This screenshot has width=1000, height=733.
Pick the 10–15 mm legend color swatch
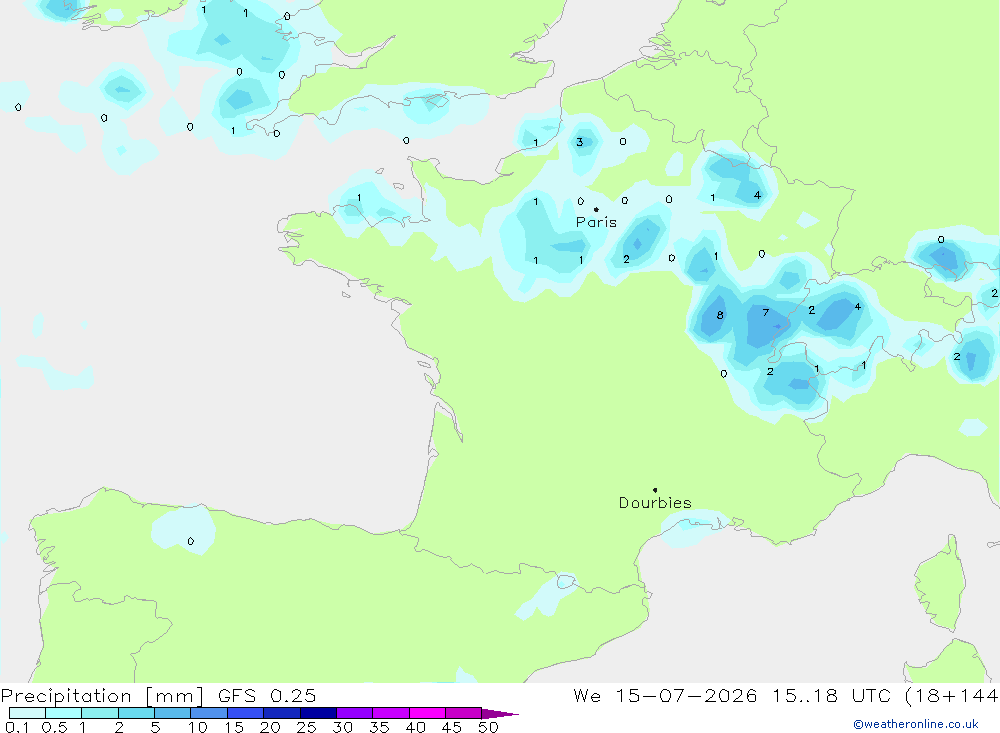209,713
